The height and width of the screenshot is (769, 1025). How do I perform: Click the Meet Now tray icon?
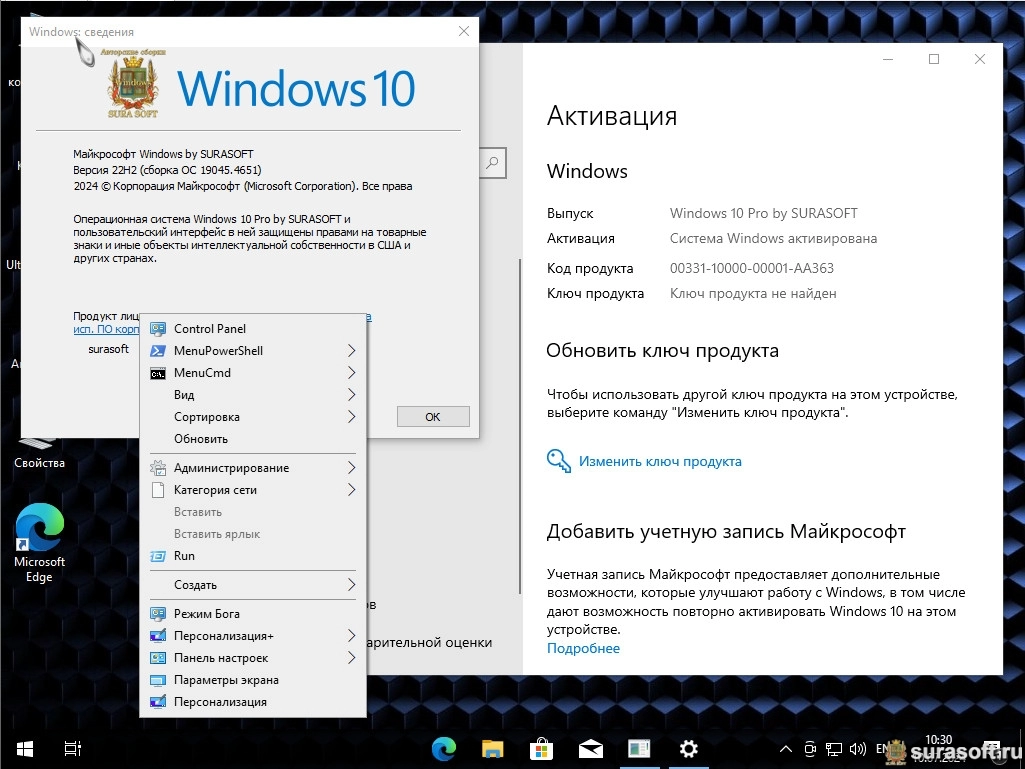click(x=811, y=749)
